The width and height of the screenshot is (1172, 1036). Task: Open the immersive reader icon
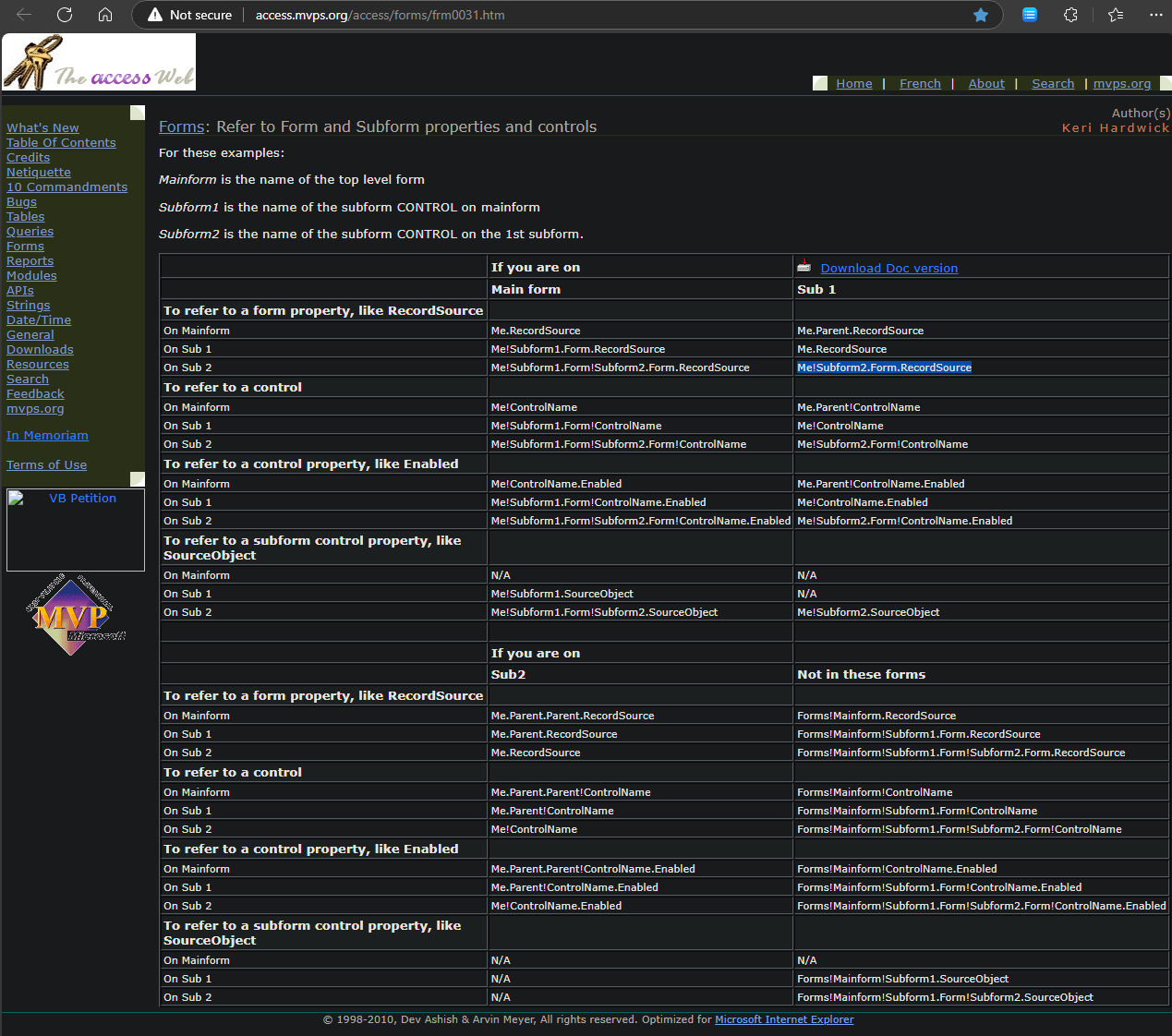pos(1030,15)
